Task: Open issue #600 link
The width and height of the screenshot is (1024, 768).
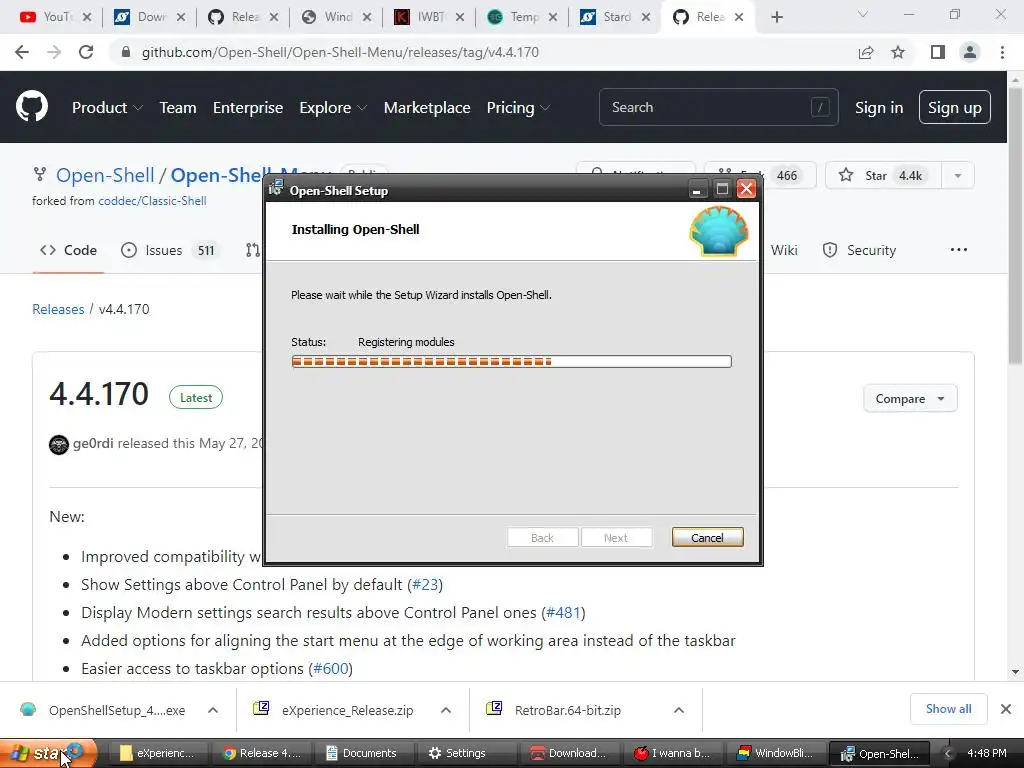Action: [330, 669]
